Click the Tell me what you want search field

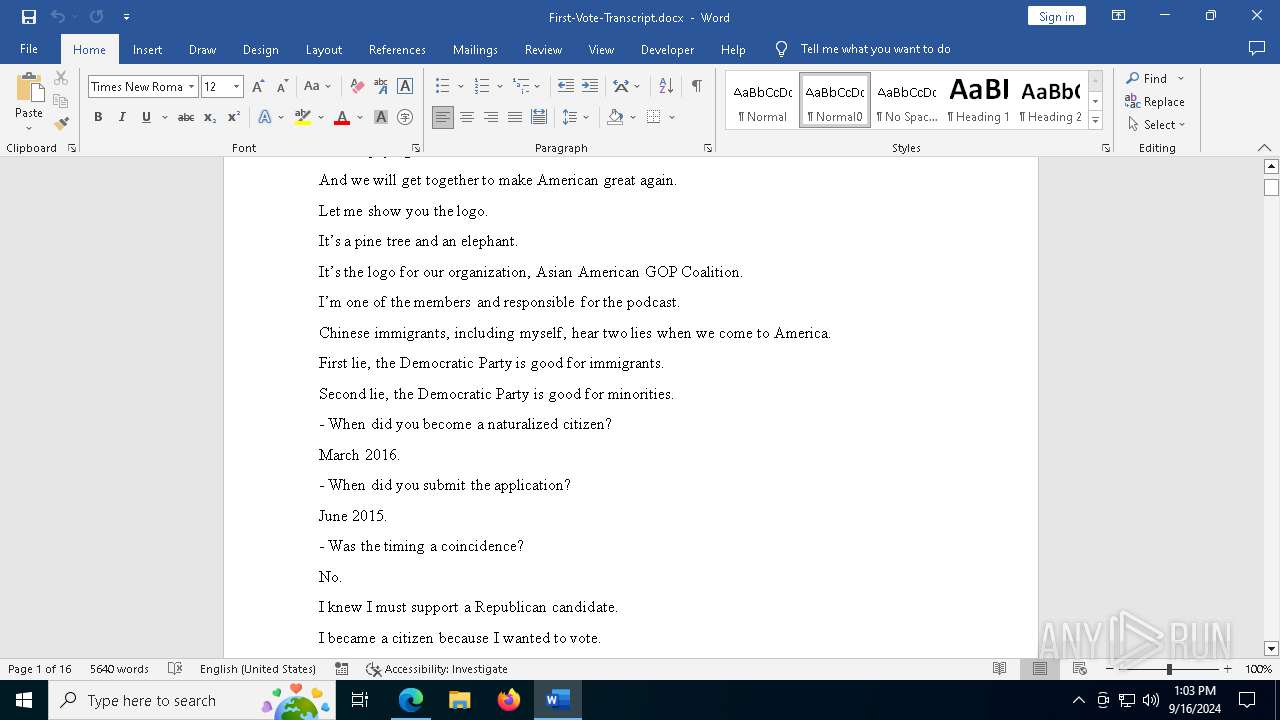click(875, 49)
